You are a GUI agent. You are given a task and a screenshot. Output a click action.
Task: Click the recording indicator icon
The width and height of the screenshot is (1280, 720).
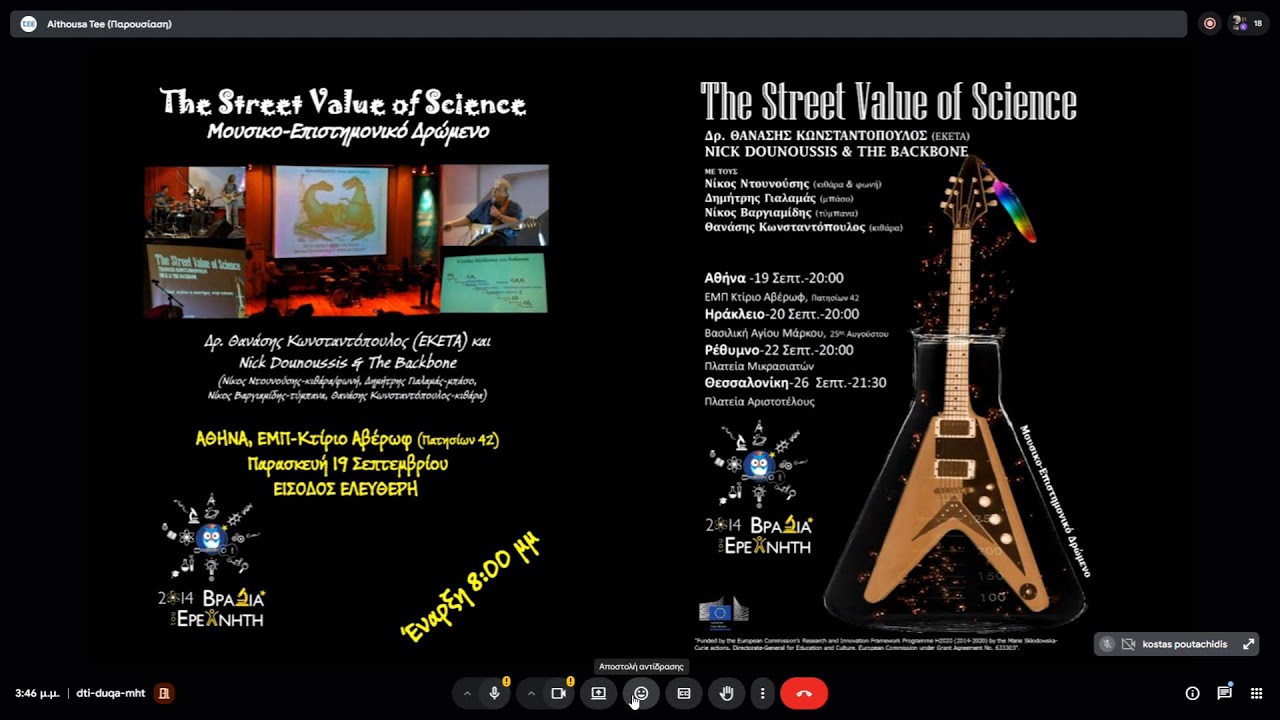point(1210,23)
